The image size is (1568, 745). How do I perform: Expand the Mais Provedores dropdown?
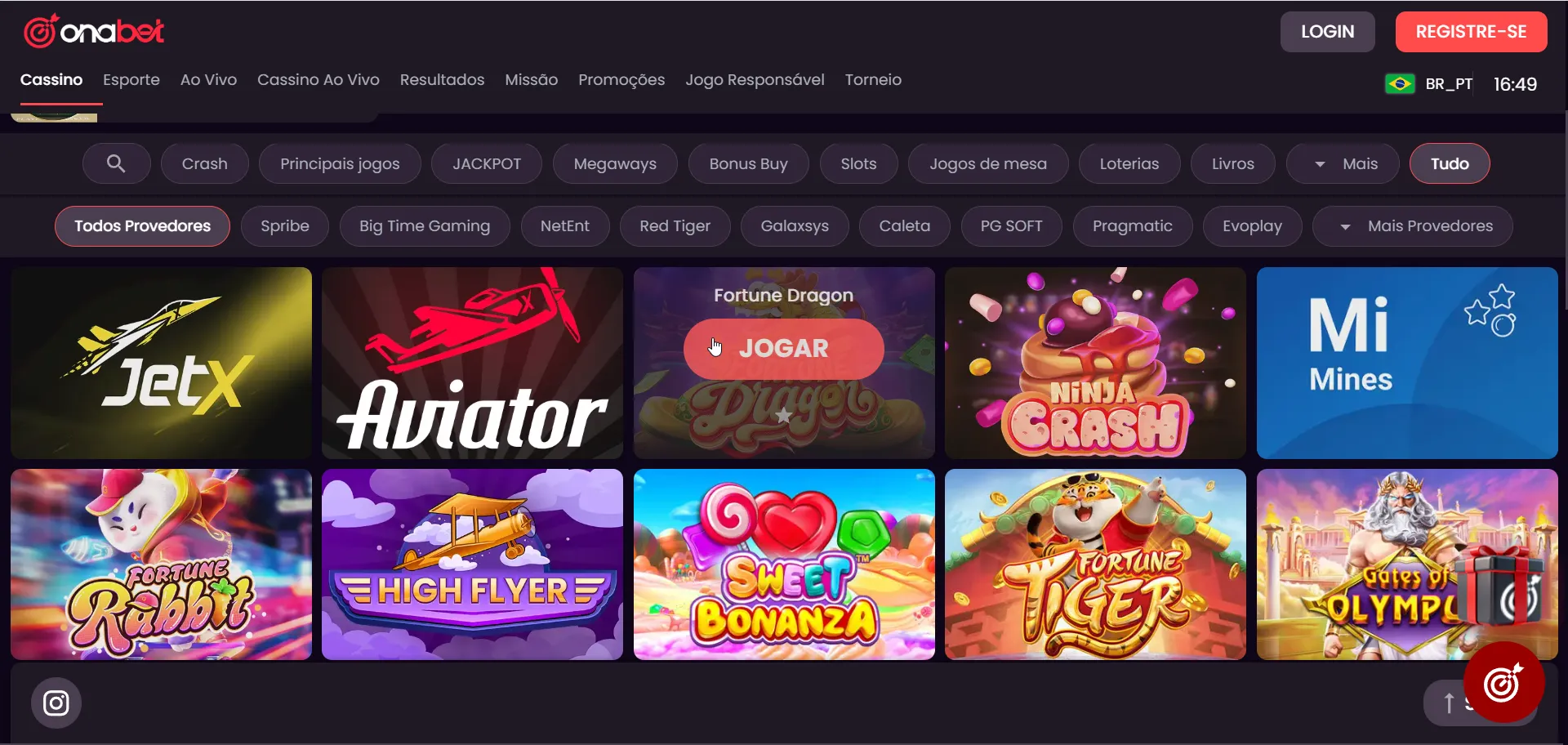click(x=1413, y=226)
